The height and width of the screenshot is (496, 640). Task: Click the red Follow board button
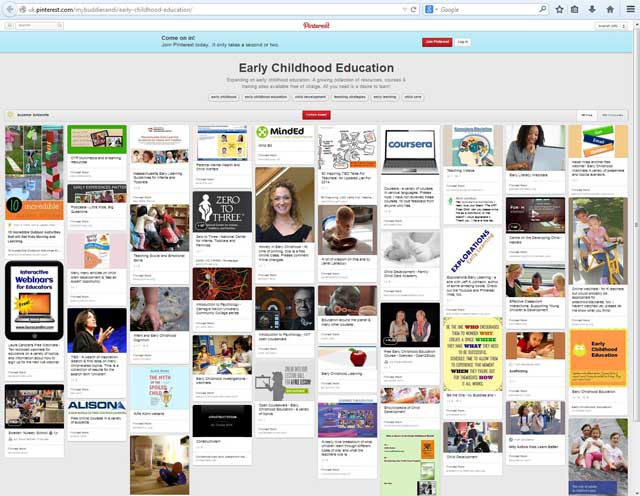point(315,115)
